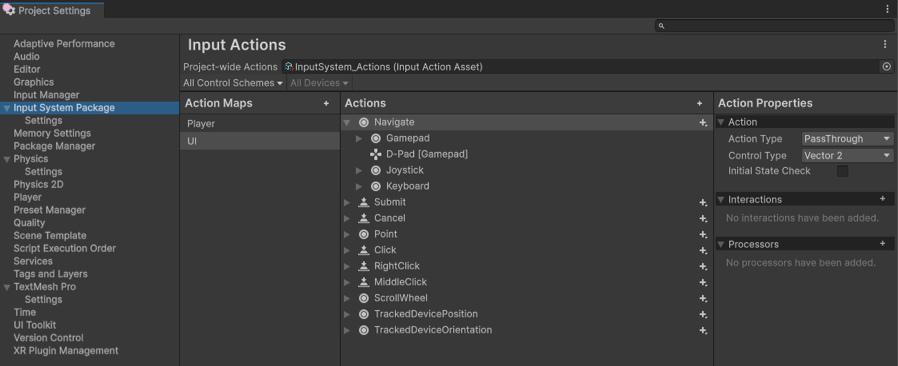
Task: Open Action Type PassThrough dropdown
Action: tap(848, 139)
